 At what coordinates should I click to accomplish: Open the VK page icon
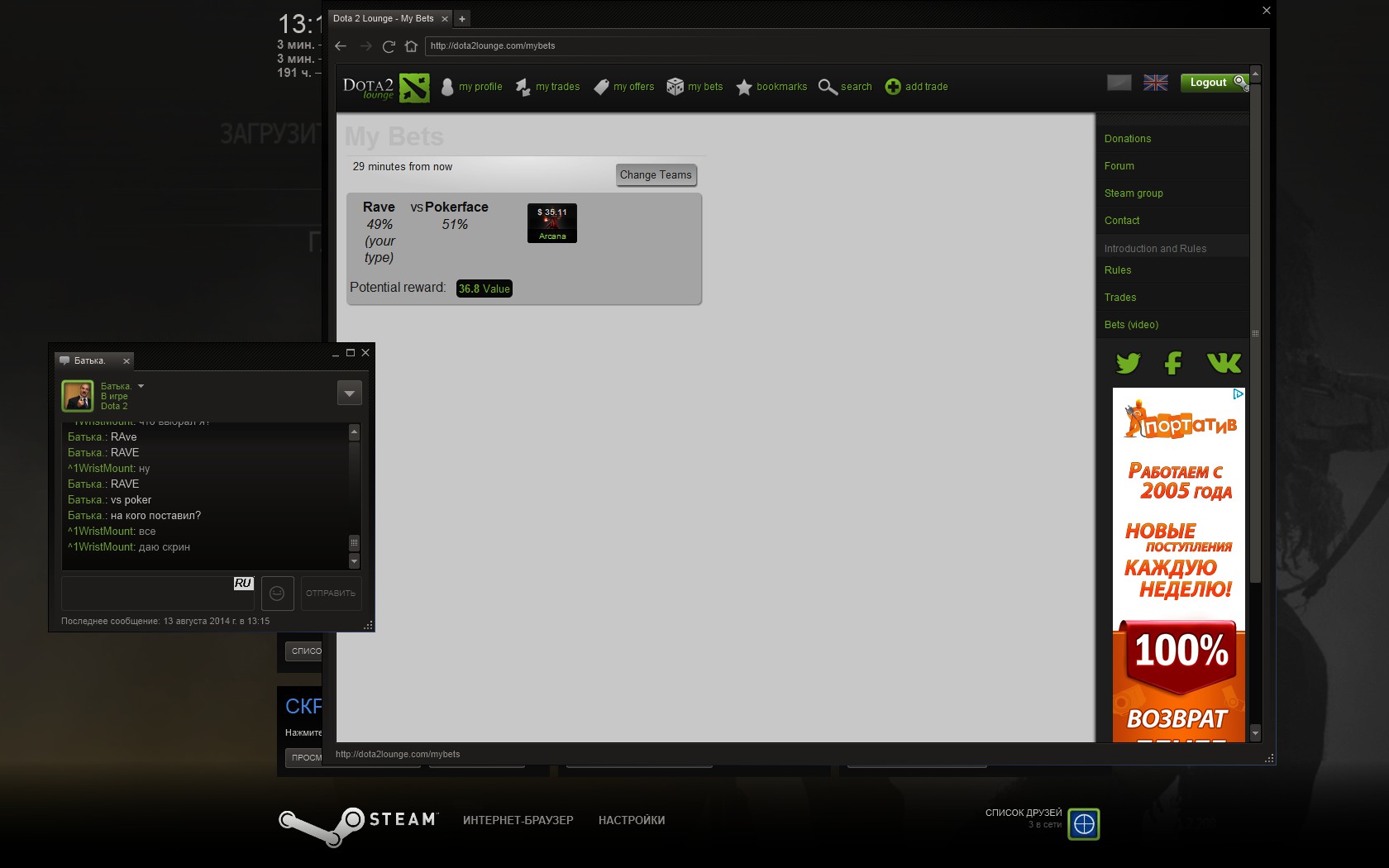pyautogui.click(x=1224, y=363)
